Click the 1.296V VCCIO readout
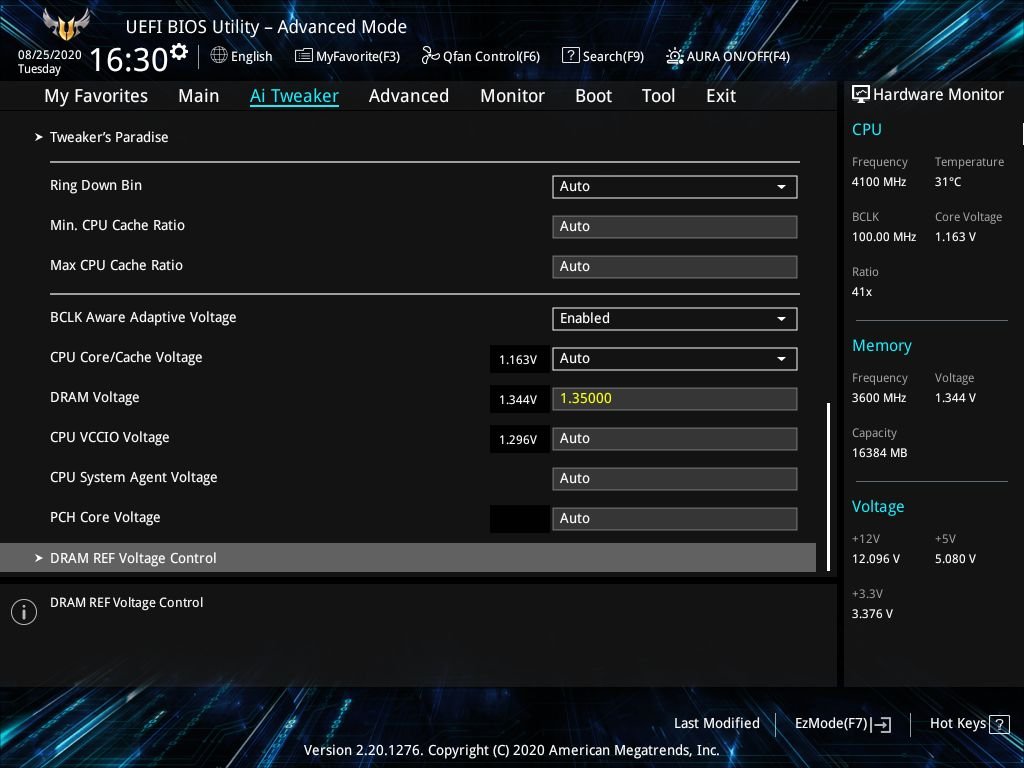 point(518,440)
